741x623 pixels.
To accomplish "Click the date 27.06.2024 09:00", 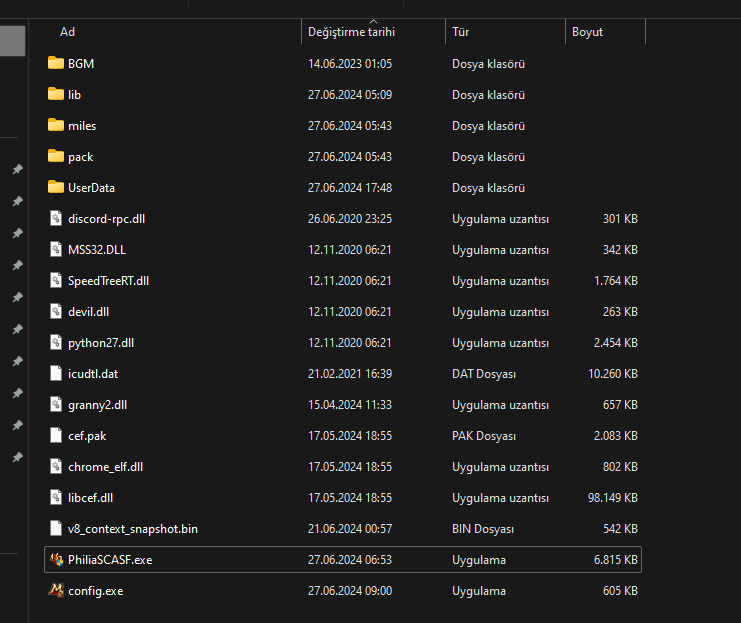I will (x=350, y=590).
